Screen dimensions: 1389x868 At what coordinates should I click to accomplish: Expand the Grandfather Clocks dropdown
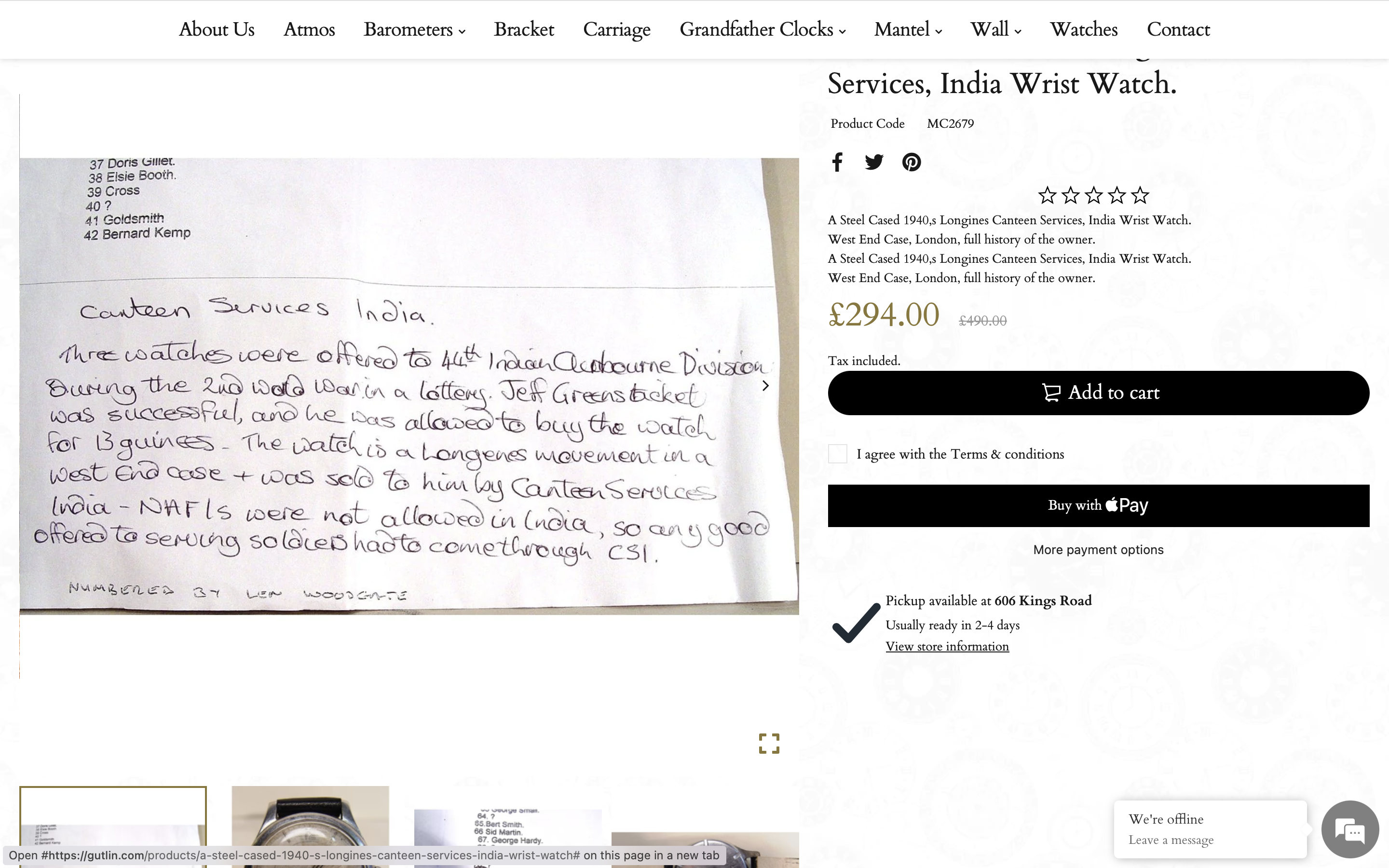tap(762, 29)
